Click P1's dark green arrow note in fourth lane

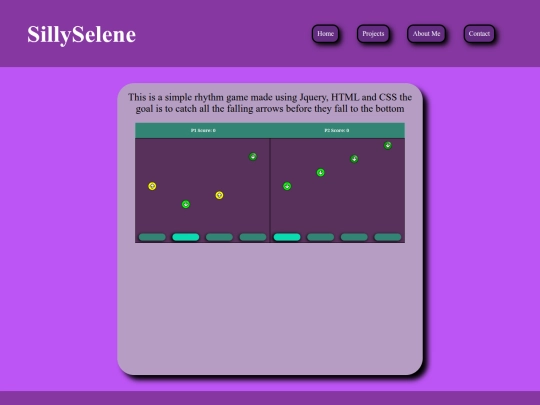(253, 157)
